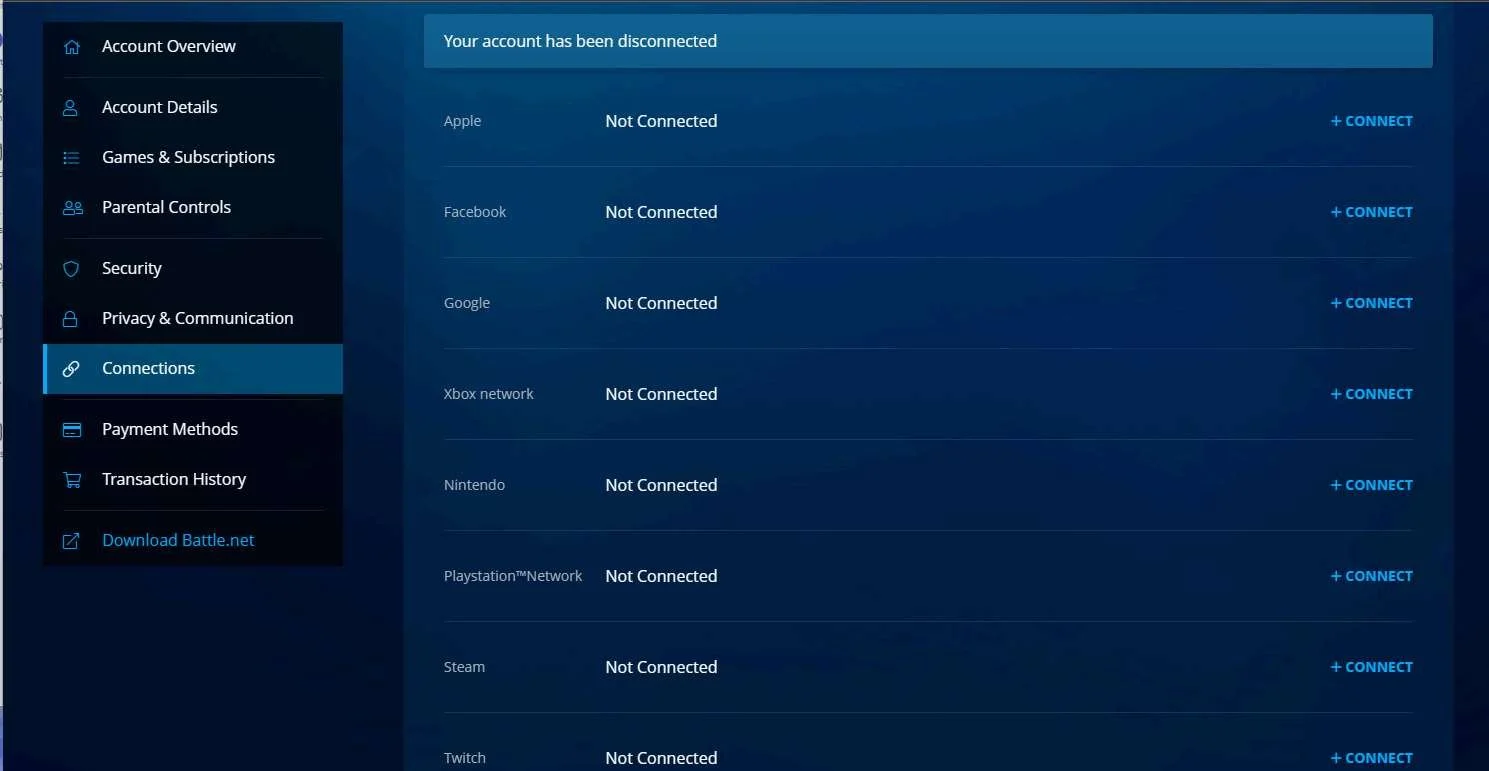Click the shield icon beside Security
Screen dimensions: 1489x771
[71, 269]
